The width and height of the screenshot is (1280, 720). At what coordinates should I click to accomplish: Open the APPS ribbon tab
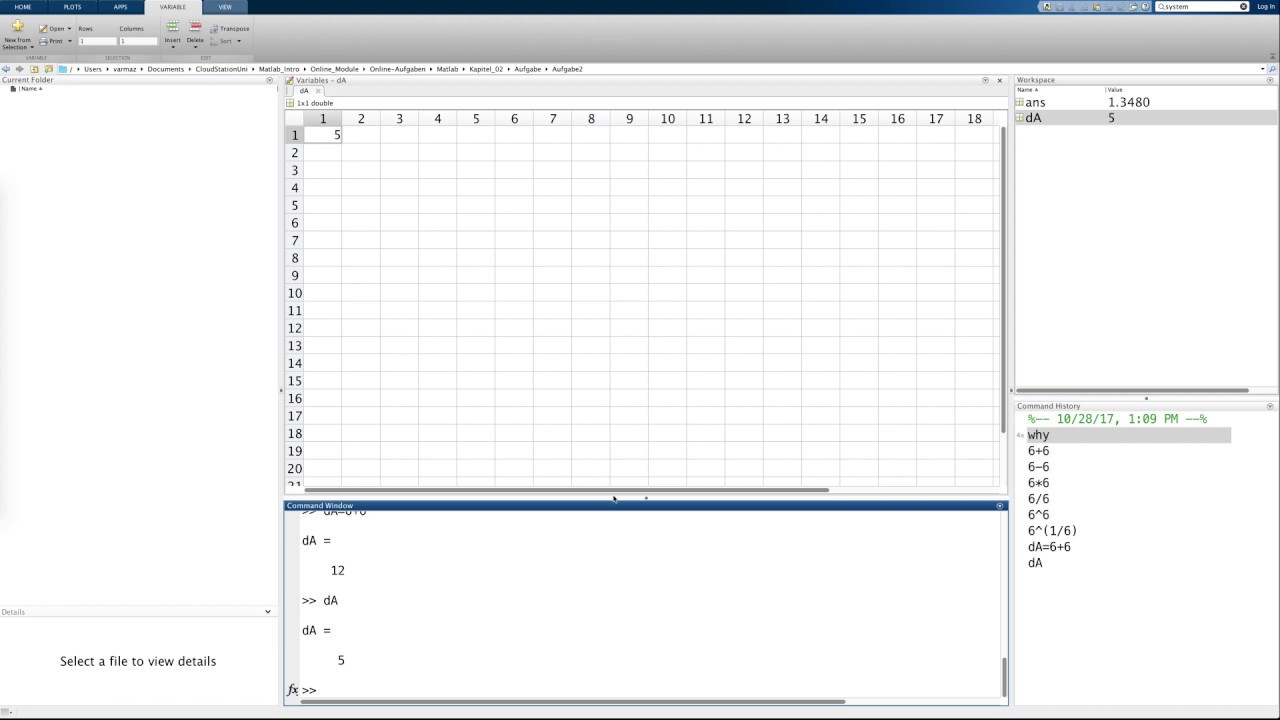click(x=120, y=7)
